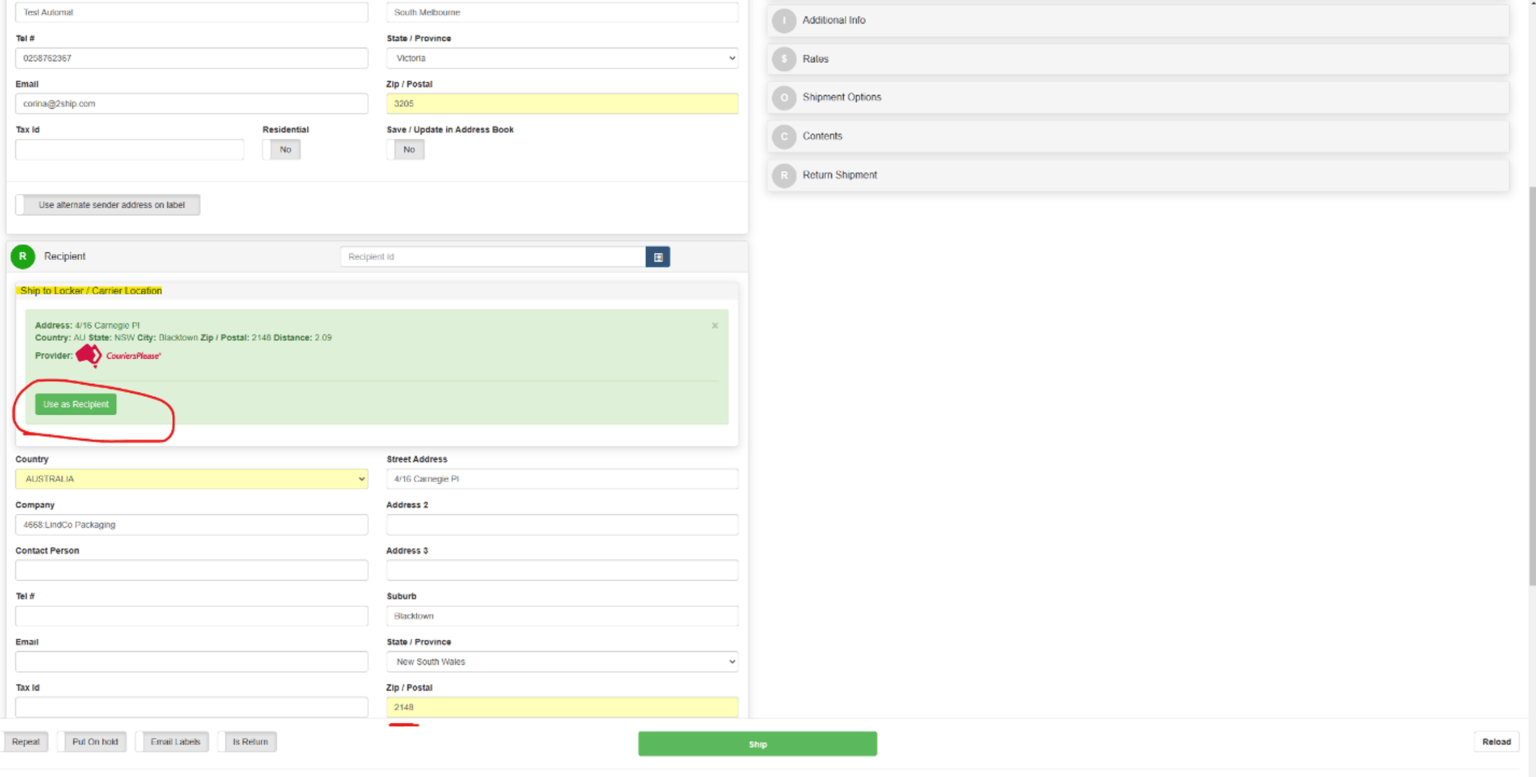Viewport: 1536px width, 777px height.
Task: Click the Use as Recipient button
Action: pos(75,404)
